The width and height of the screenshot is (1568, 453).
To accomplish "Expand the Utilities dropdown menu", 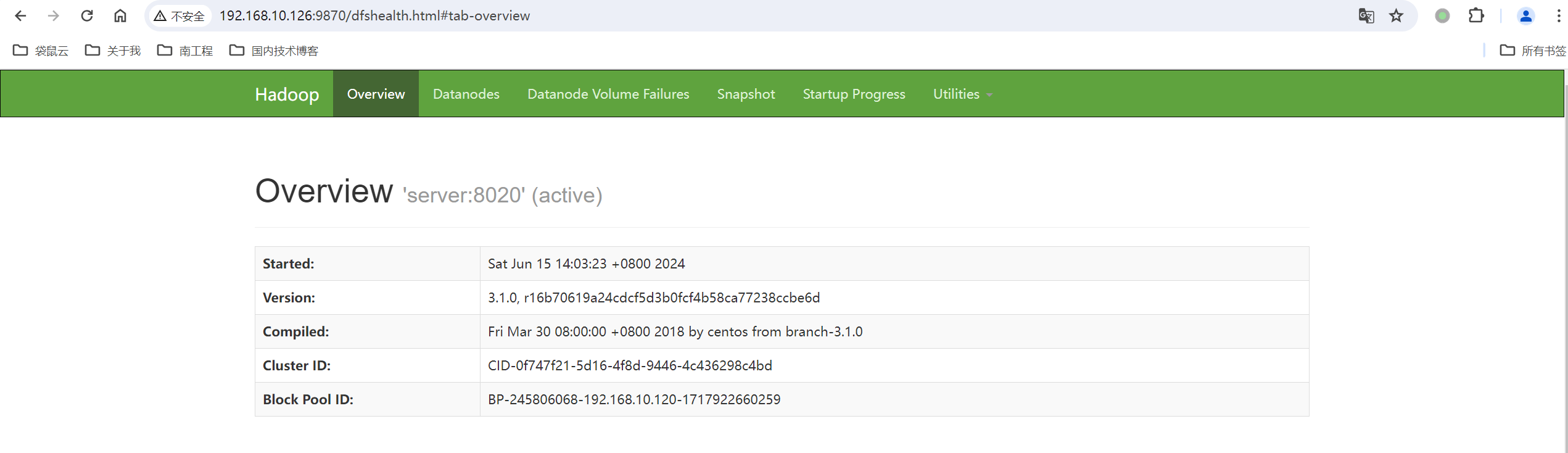I will 962,94.
